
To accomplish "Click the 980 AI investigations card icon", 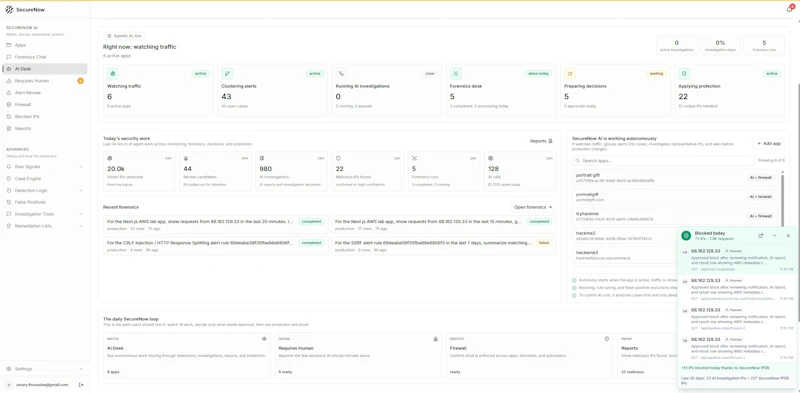I will point(262,158).
